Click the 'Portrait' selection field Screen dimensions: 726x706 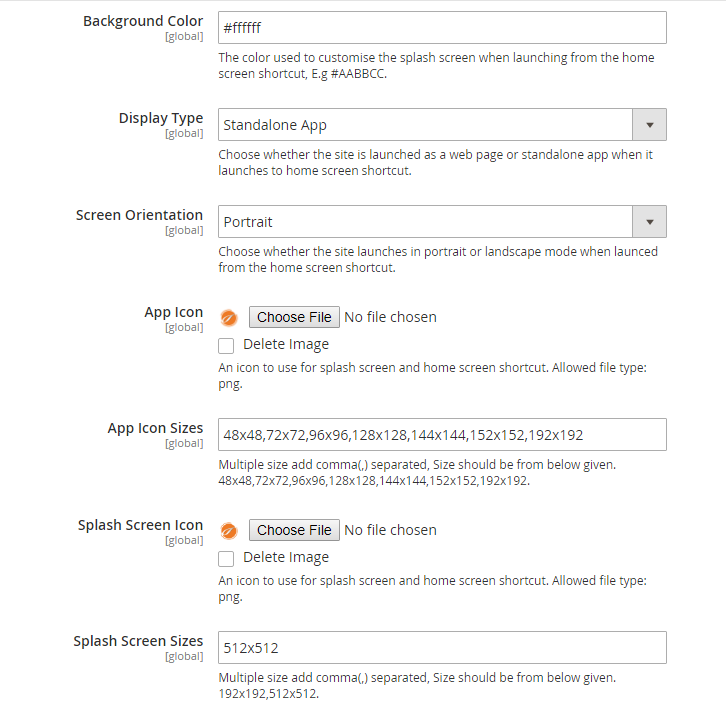pyautogui.click(x=426, y=222)
